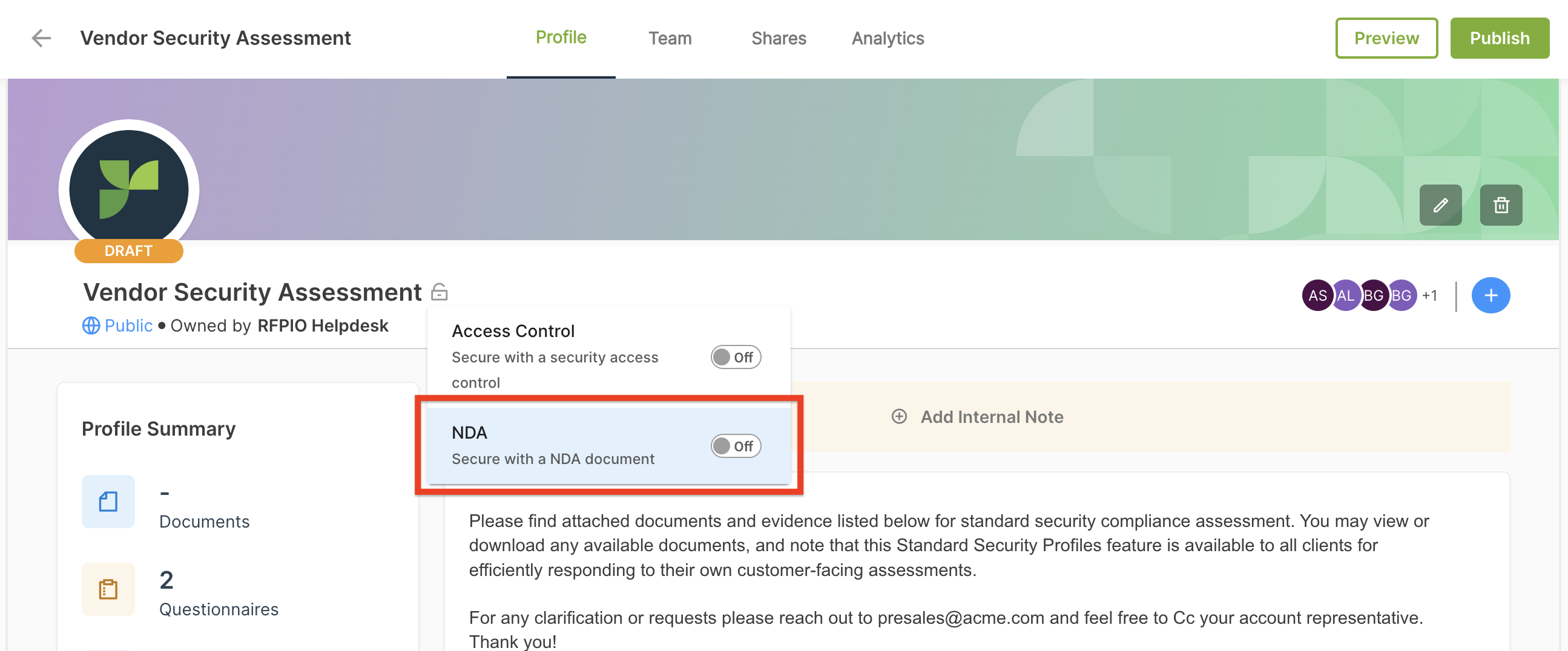Click the company logo avatar

coord(128,189)
